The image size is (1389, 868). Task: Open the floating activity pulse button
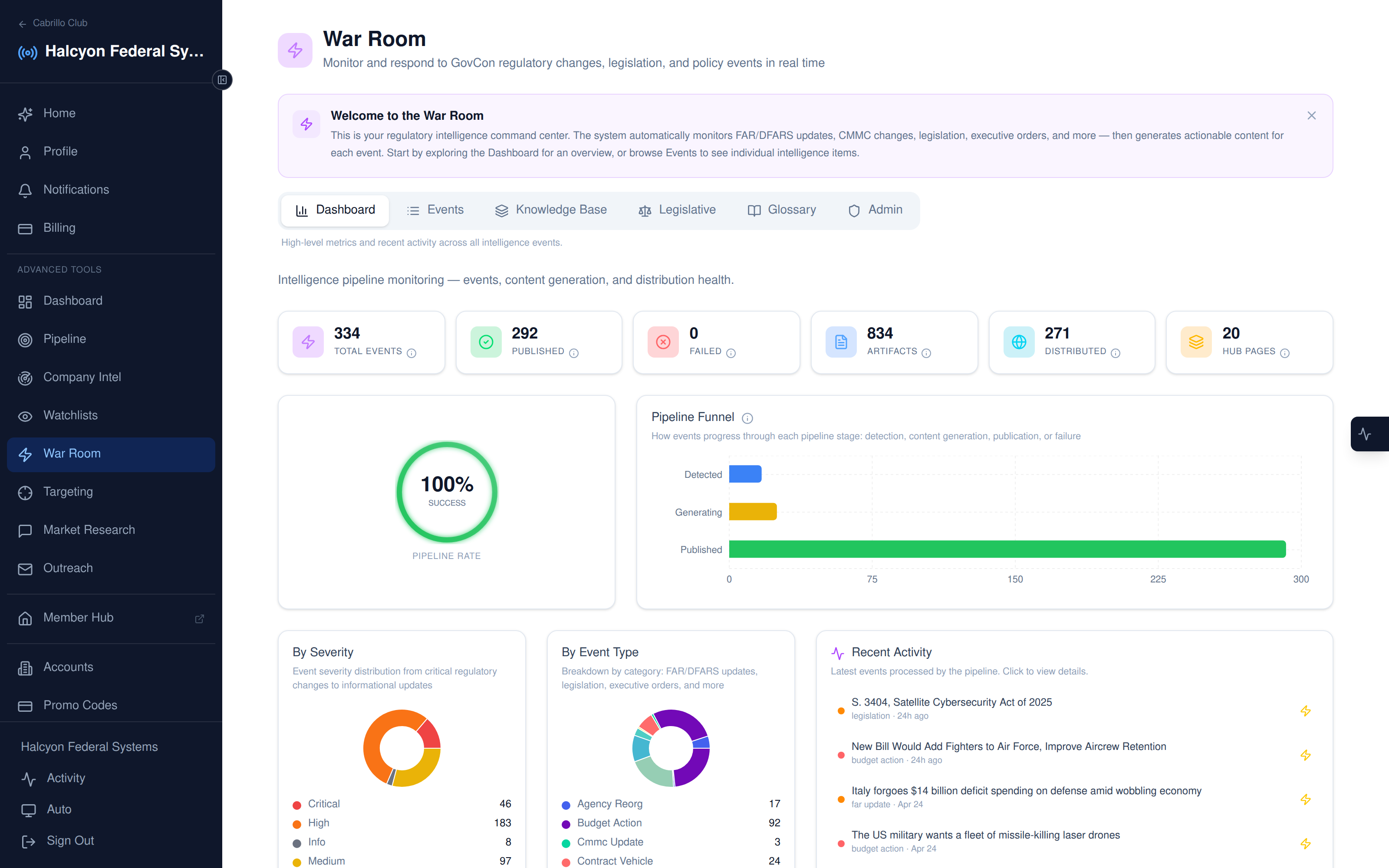coord(1366,434)
